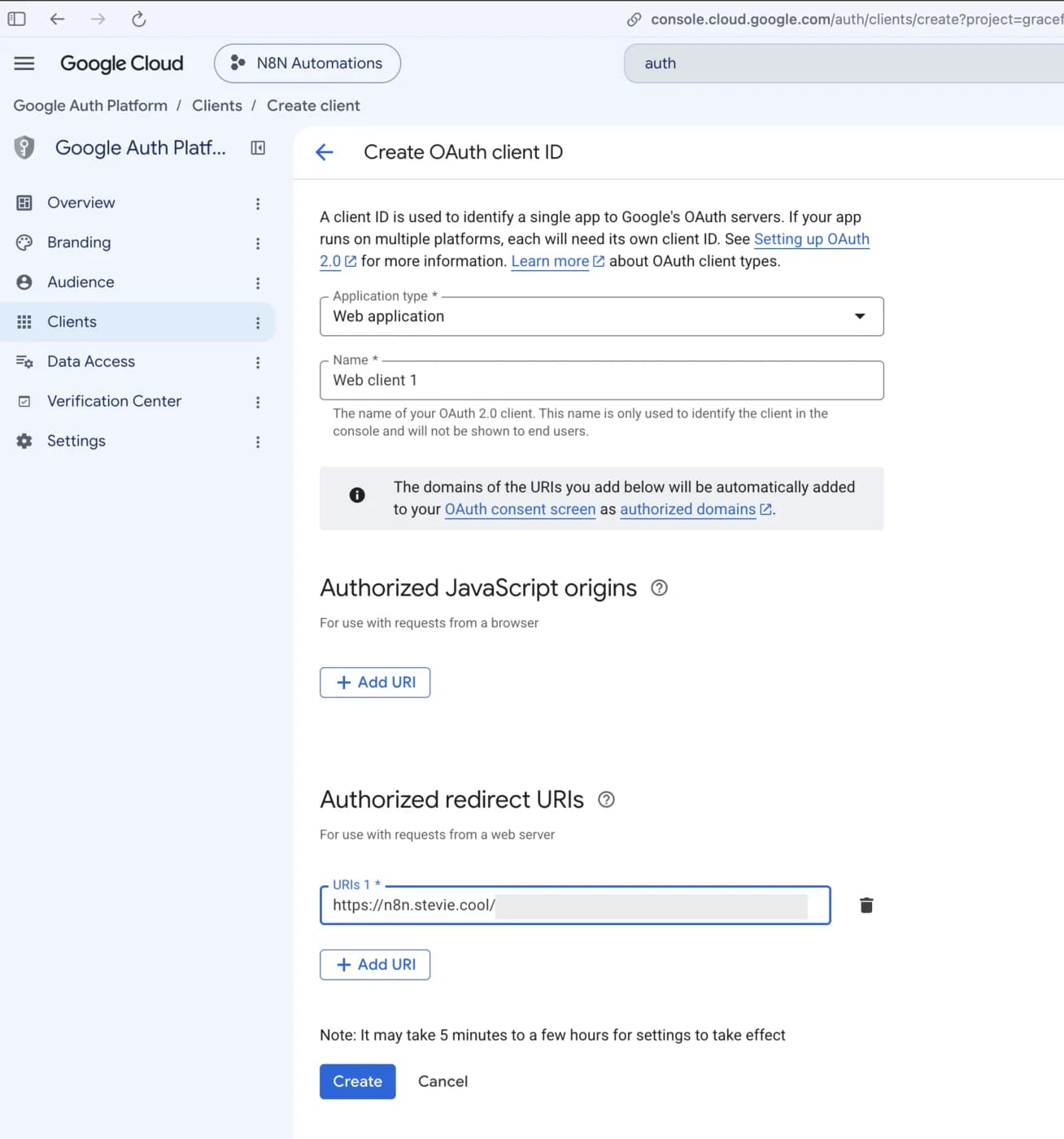Click the Audience person icon

[24, 282]
